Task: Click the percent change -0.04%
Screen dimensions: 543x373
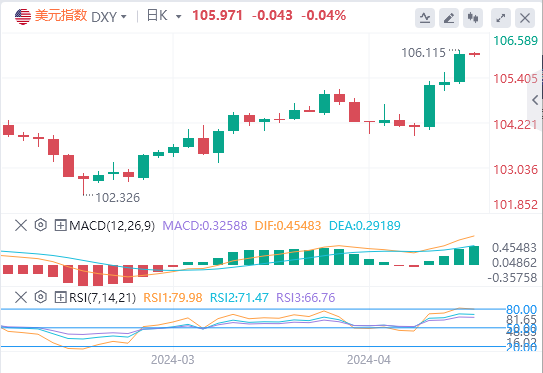Action: [323, 16]
